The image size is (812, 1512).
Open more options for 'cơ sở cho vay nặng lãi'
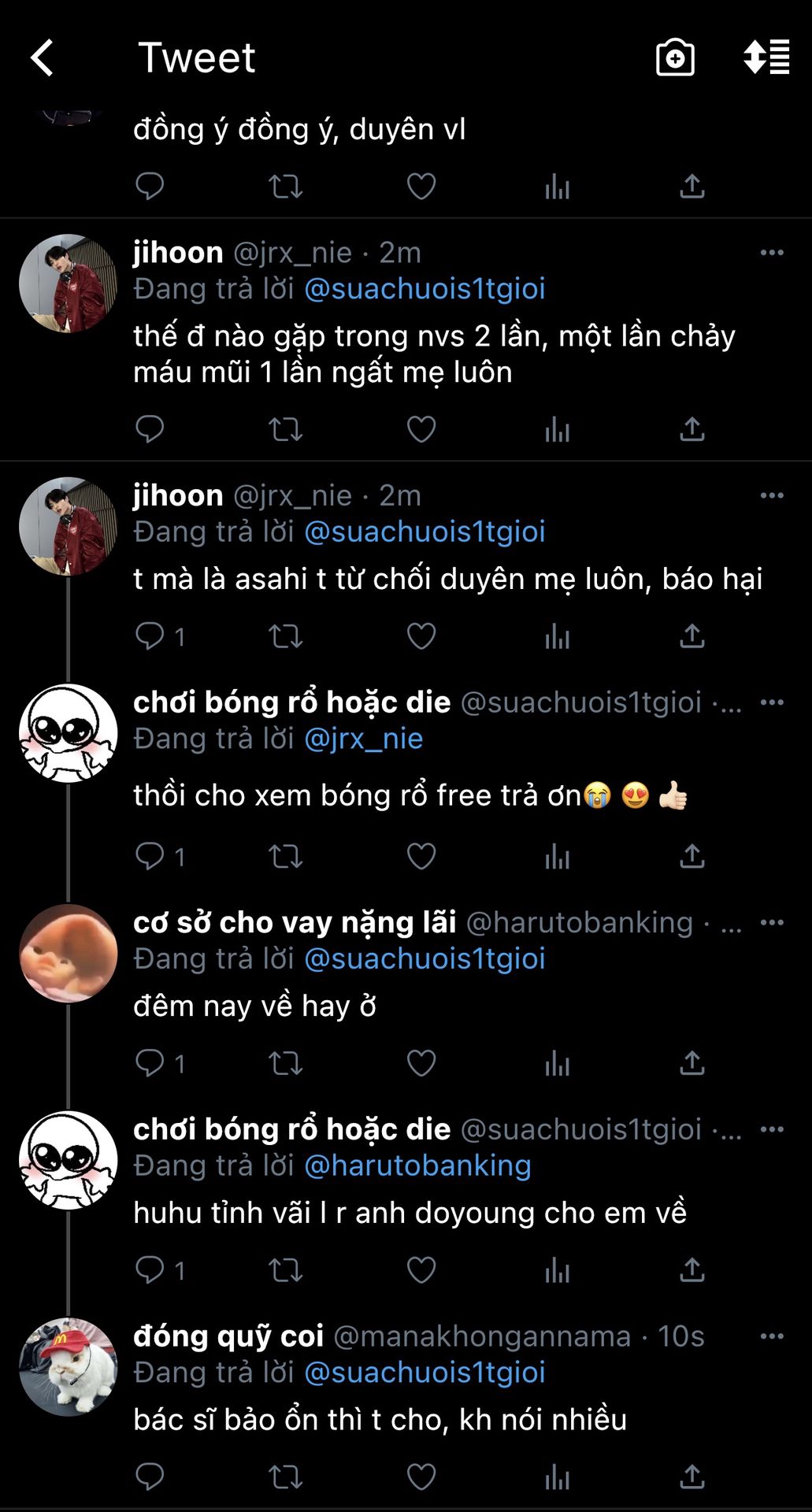pyautogui.click(x=771, y=922)
